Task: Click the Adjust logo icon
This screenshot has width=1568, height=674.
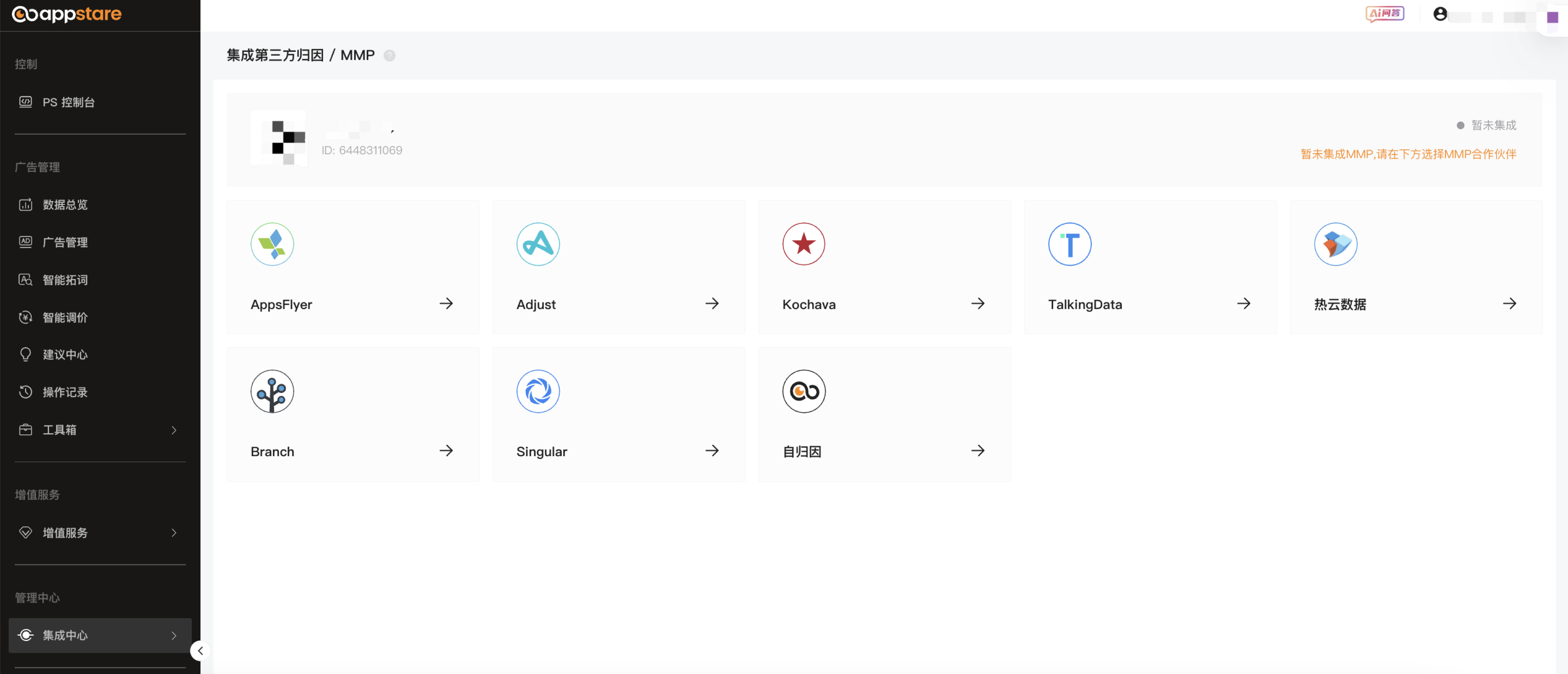Action: pos(538,244)
